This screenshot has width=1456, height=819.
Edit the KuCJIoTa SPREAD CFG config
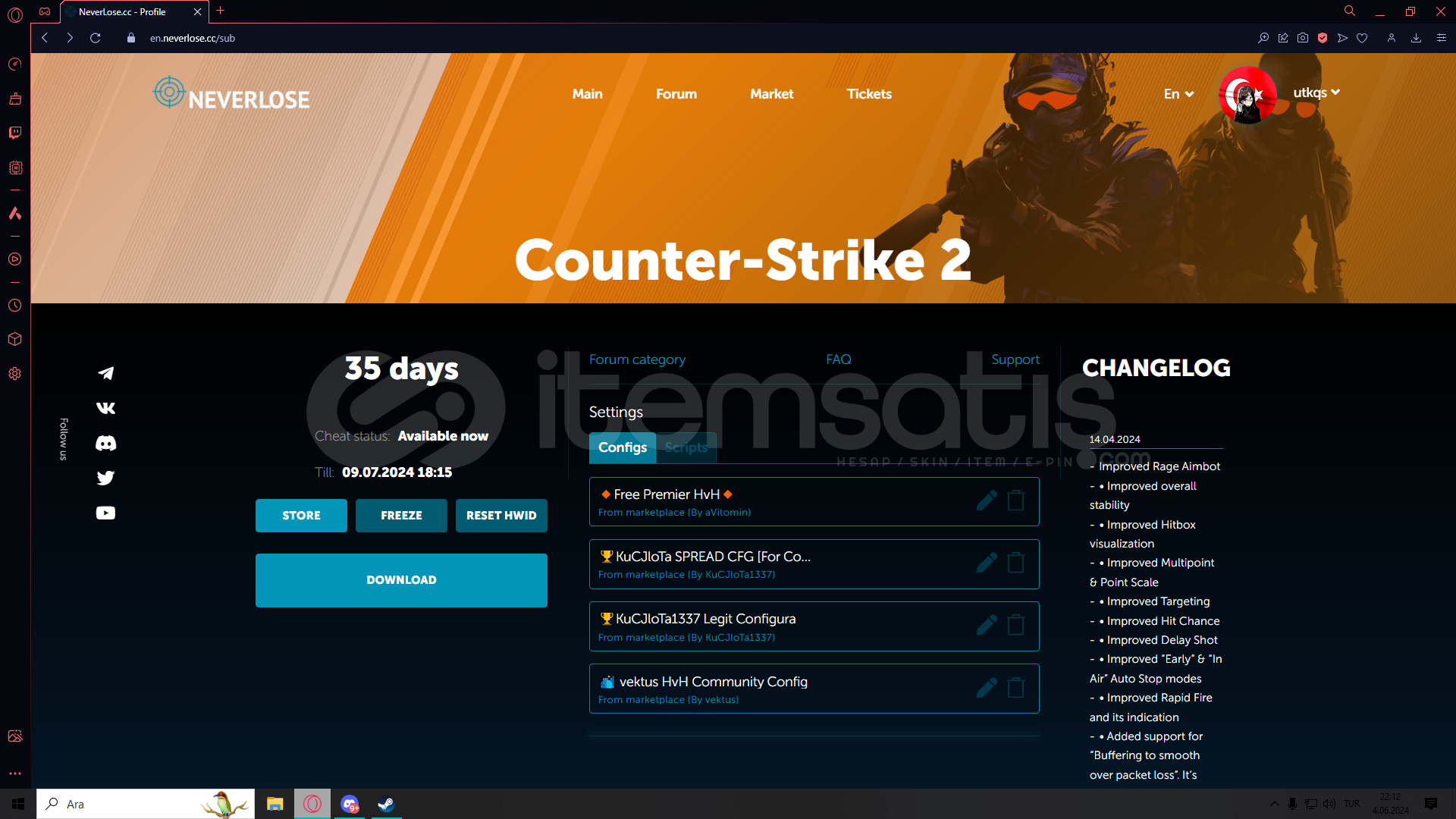pyautogui.click(x=987, y=563)
